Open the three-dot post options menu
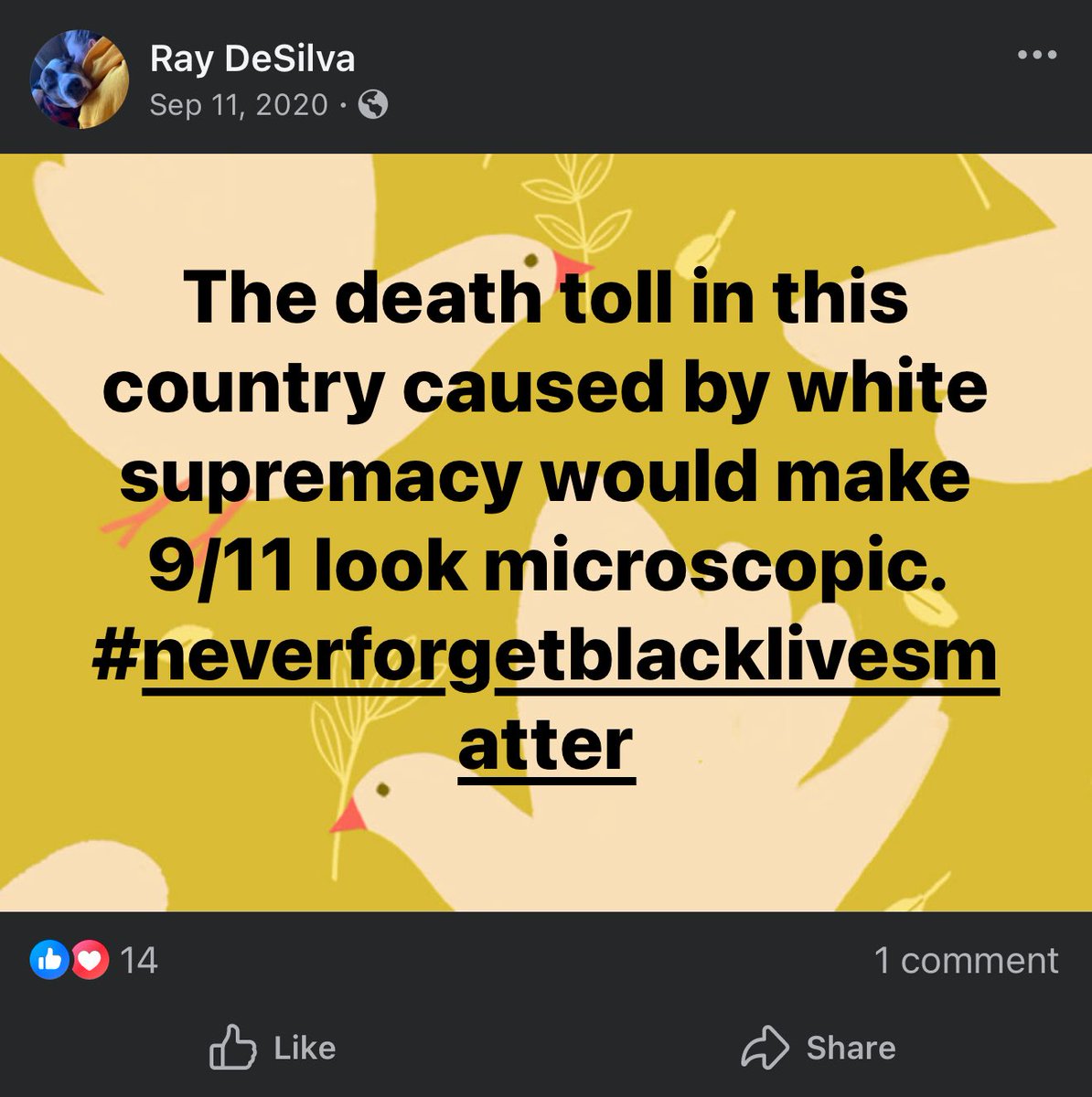 tap(1037, 56)
